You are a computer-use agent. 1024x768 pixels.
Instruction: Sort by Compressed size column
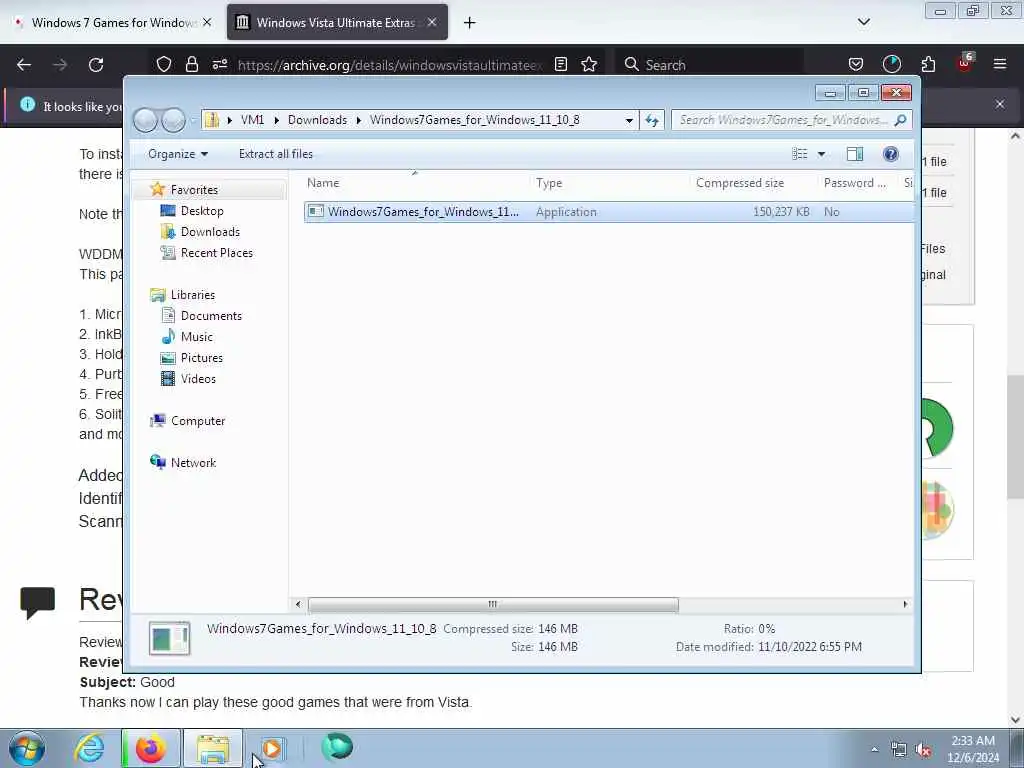pyautogui.click(x=753, y=184)
